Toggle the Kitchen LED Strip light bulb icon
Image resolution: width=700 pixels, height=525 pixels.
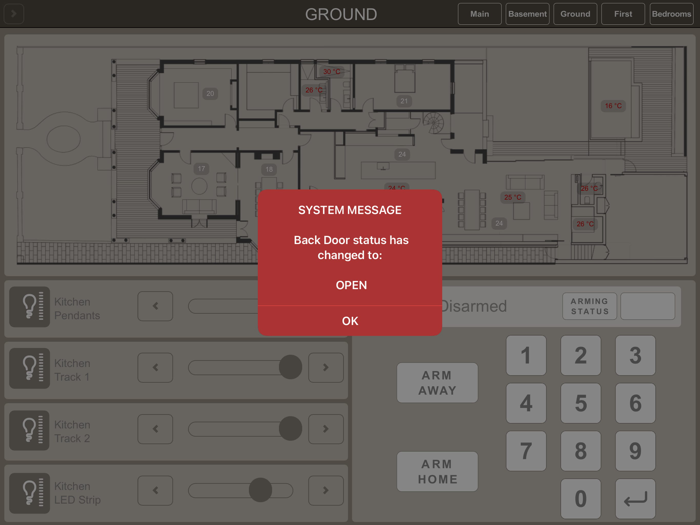29,493
